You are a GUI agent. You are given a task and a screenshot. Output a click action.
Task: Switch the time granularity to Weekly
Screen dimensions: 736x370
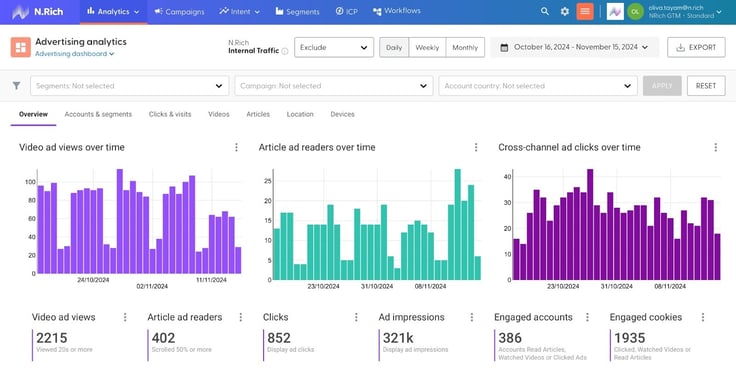click(427, 47)
